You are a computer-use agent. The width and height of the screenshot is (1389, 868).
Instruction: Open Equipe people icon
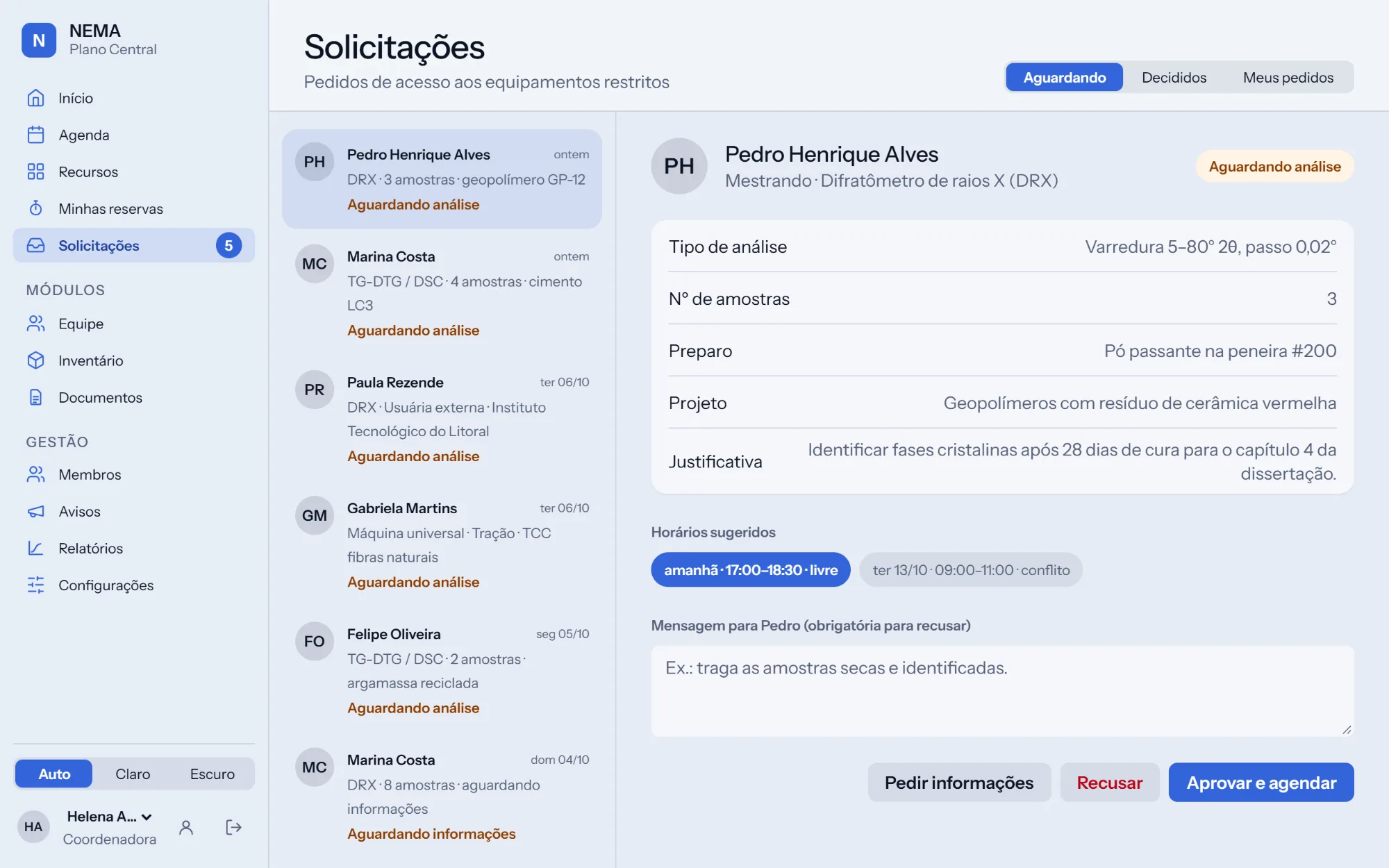pyautogui.click(x=35, y=324)
